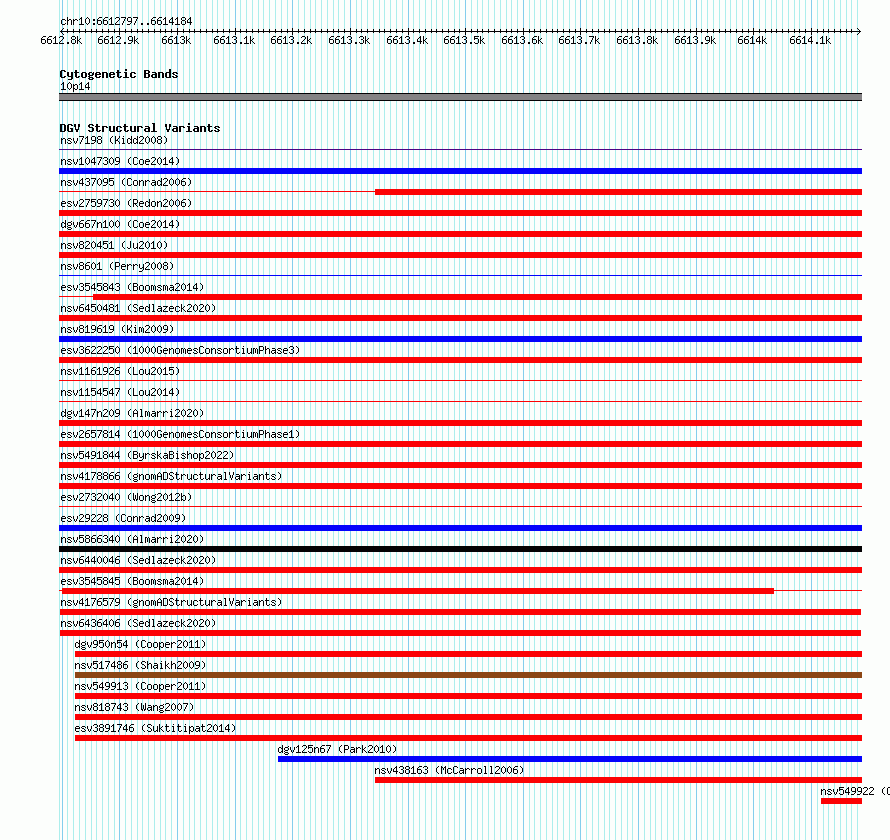The image size is (890, 840).
Task: Click nsv4178866 (gnomADStructuralVariants) label
Action: click(x=171, y=476)
